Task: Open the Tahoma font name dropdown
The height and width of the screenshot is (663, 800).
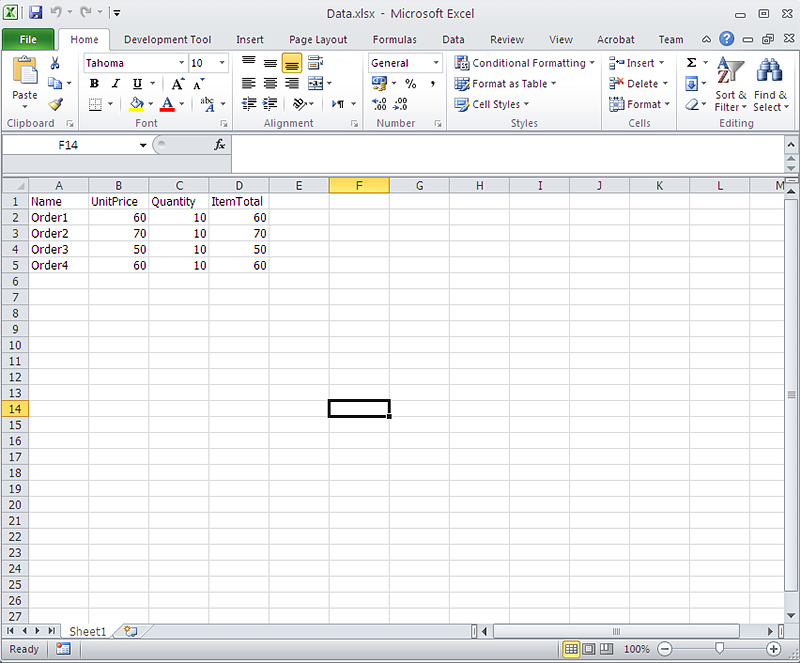Action: click(181, 63)
